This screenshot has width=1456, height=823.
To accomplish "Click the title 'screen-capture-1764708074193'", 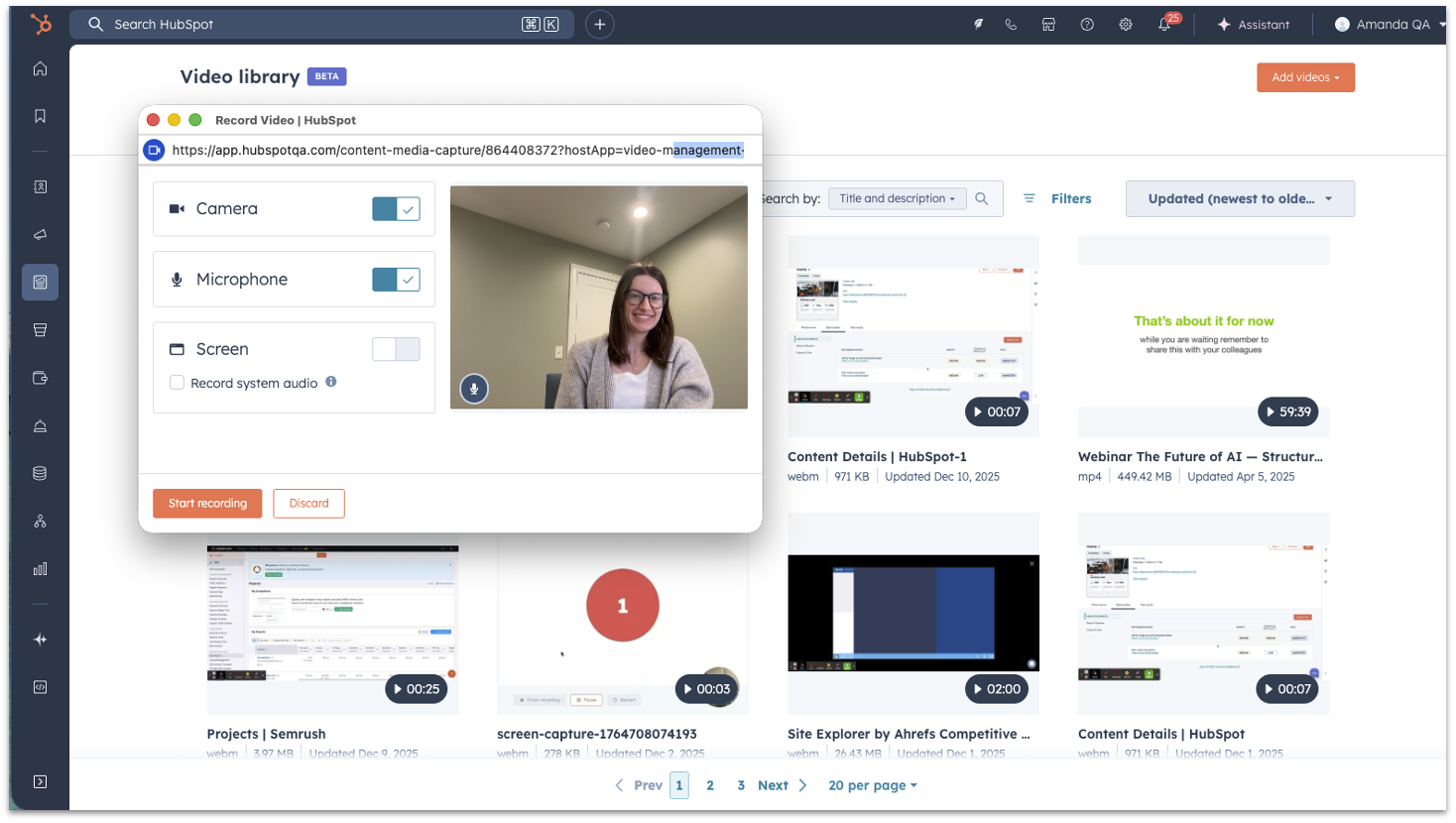I will 597,735.
